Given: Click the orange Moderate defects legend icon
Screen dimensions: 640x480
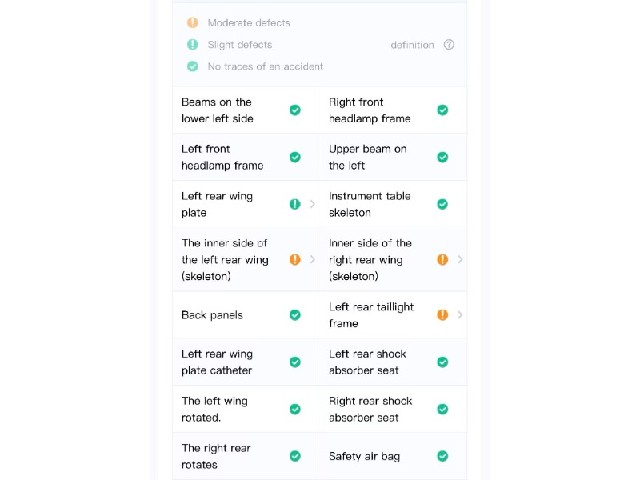Looking at the screenshot, I should click(193, 22).
